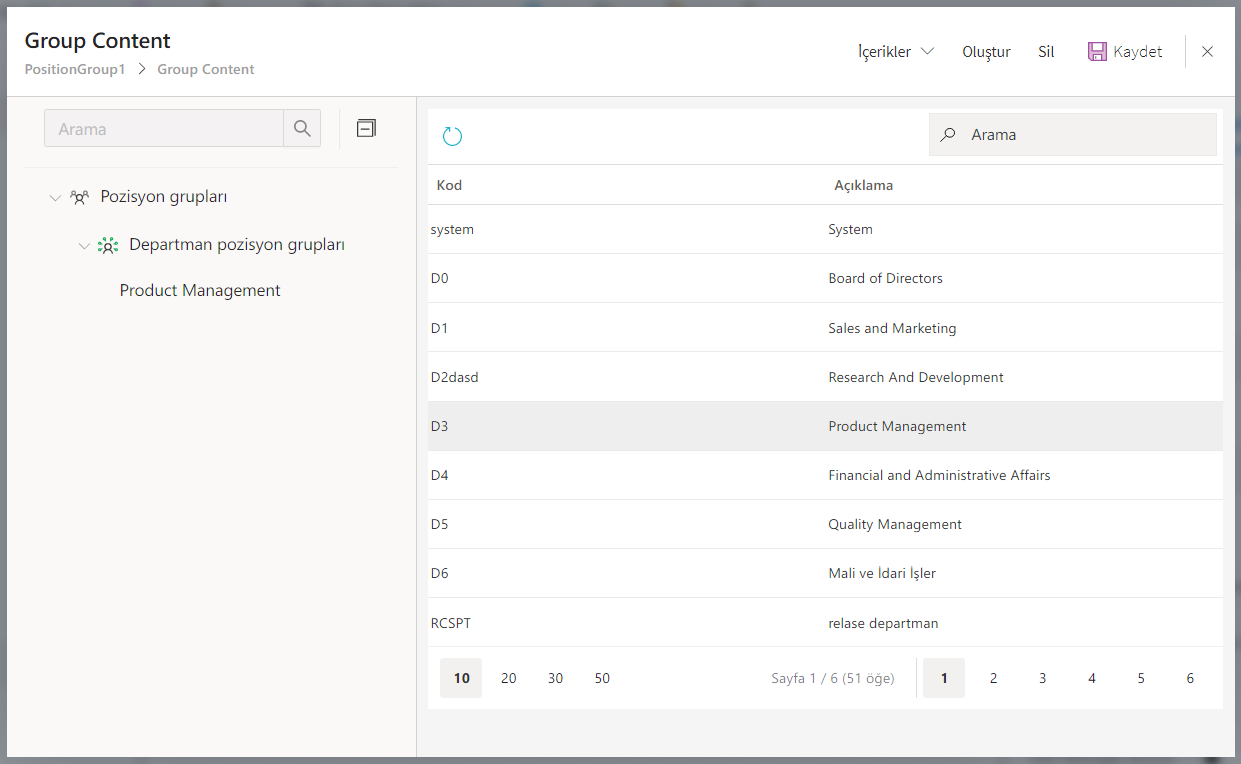This screenshot has height=764, width=1241.
Task: Click the collapse-all icon beside tree search
Action: pos(366,128)
